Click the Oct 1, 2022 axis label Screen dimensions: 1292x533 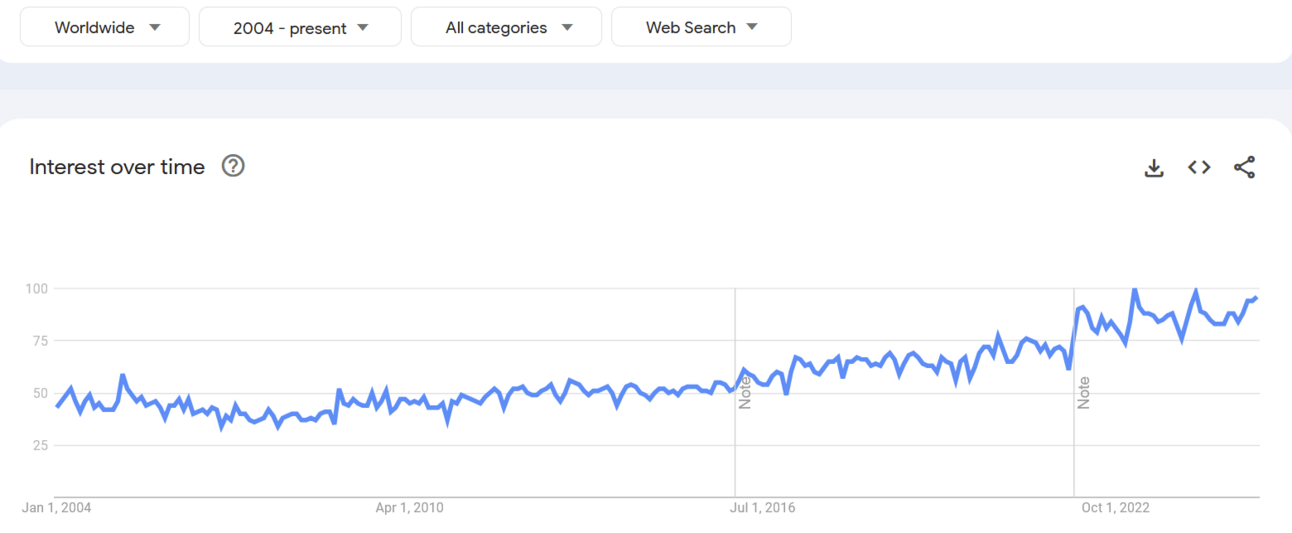click(1116, 508)
